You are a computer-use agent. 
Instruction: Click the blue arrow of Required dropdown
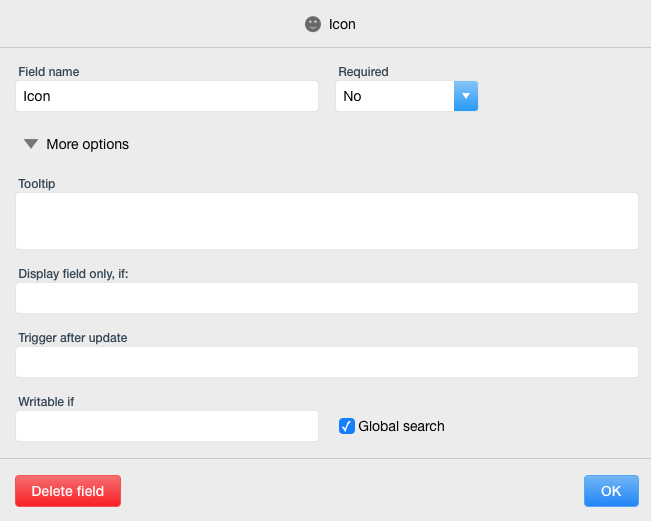click(x=466, y=96)
